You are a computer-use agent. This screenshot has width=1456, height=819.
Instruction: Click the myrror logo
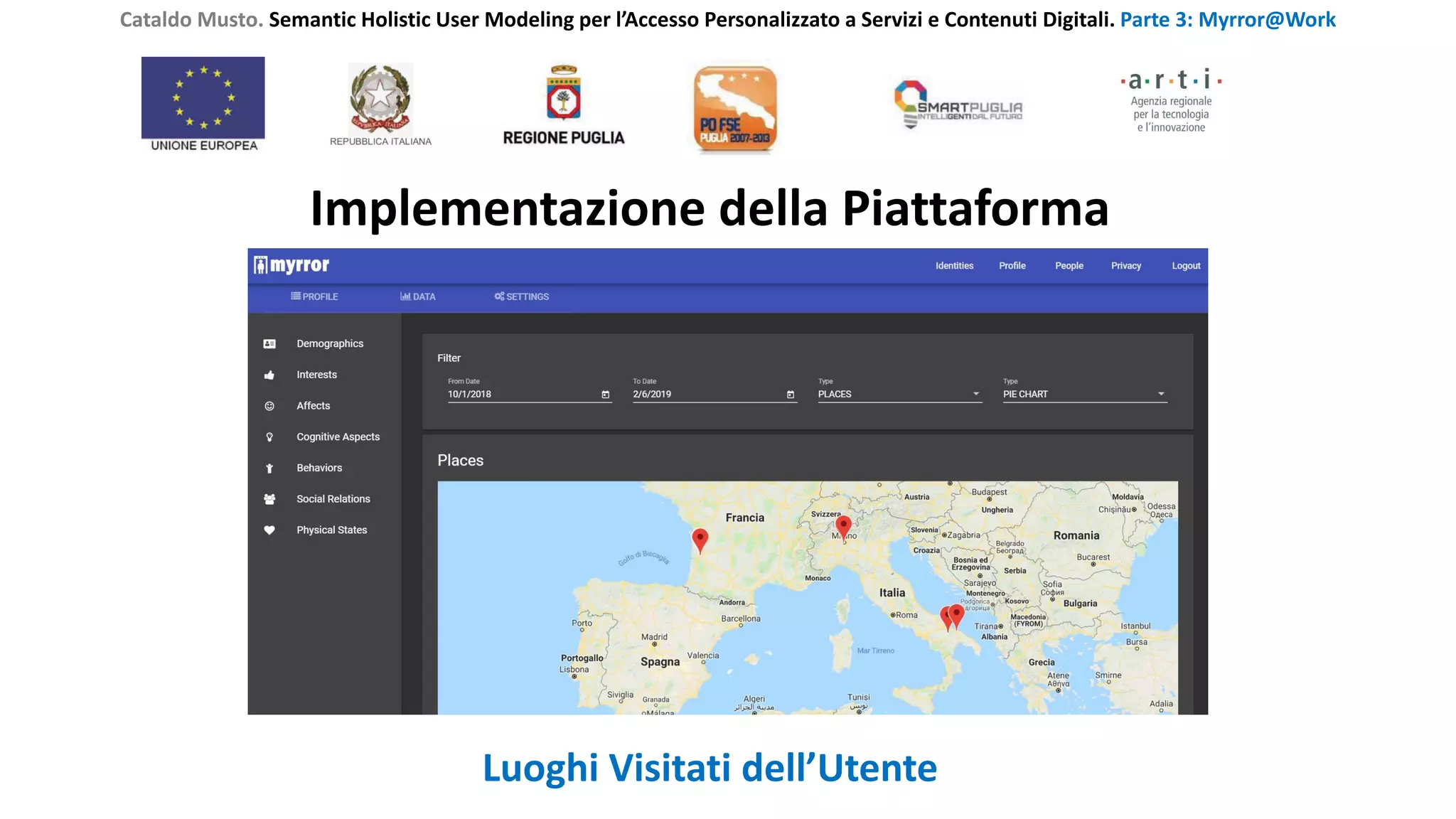[x=291, y=265]
